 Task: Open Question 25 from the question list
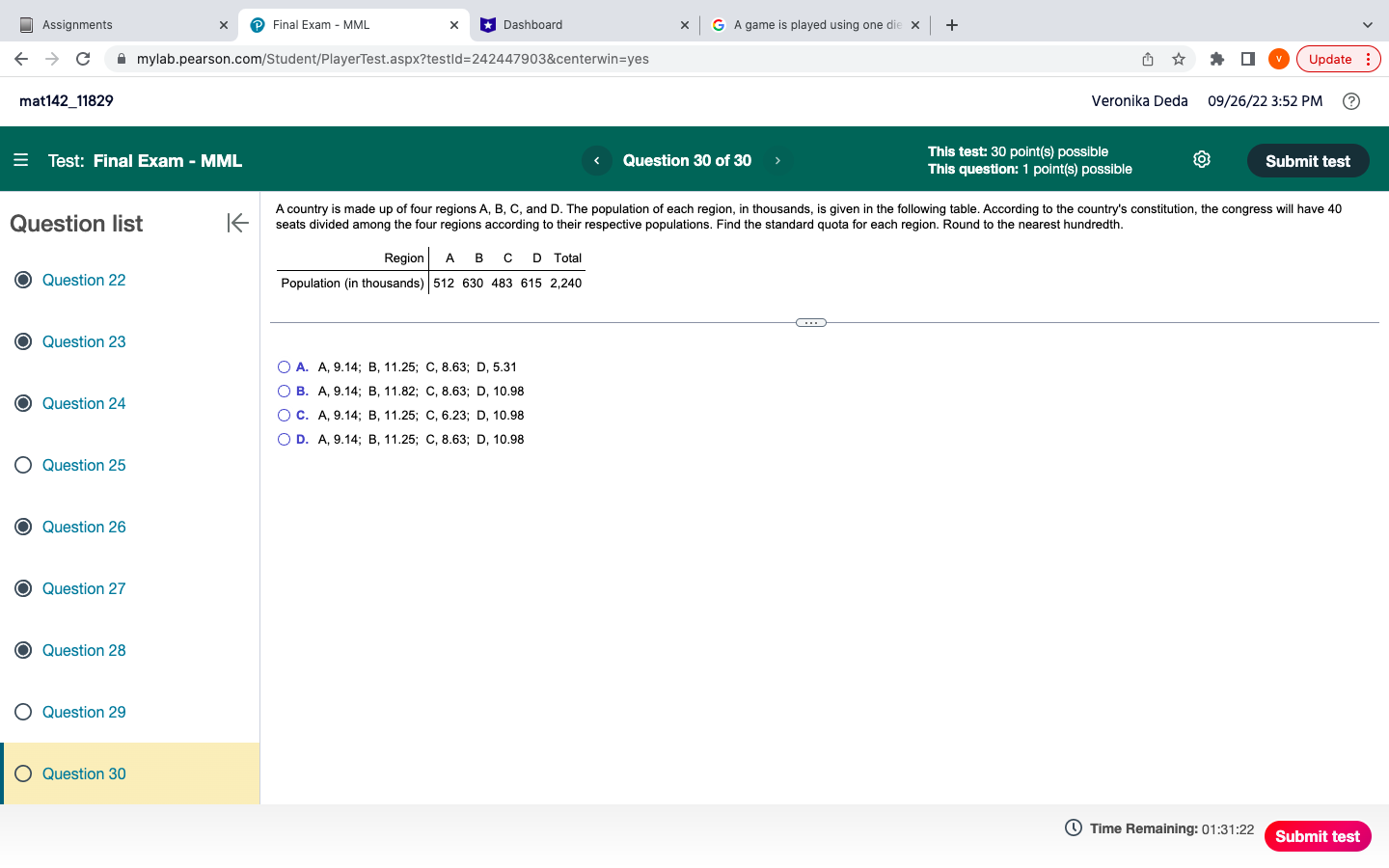84,465
